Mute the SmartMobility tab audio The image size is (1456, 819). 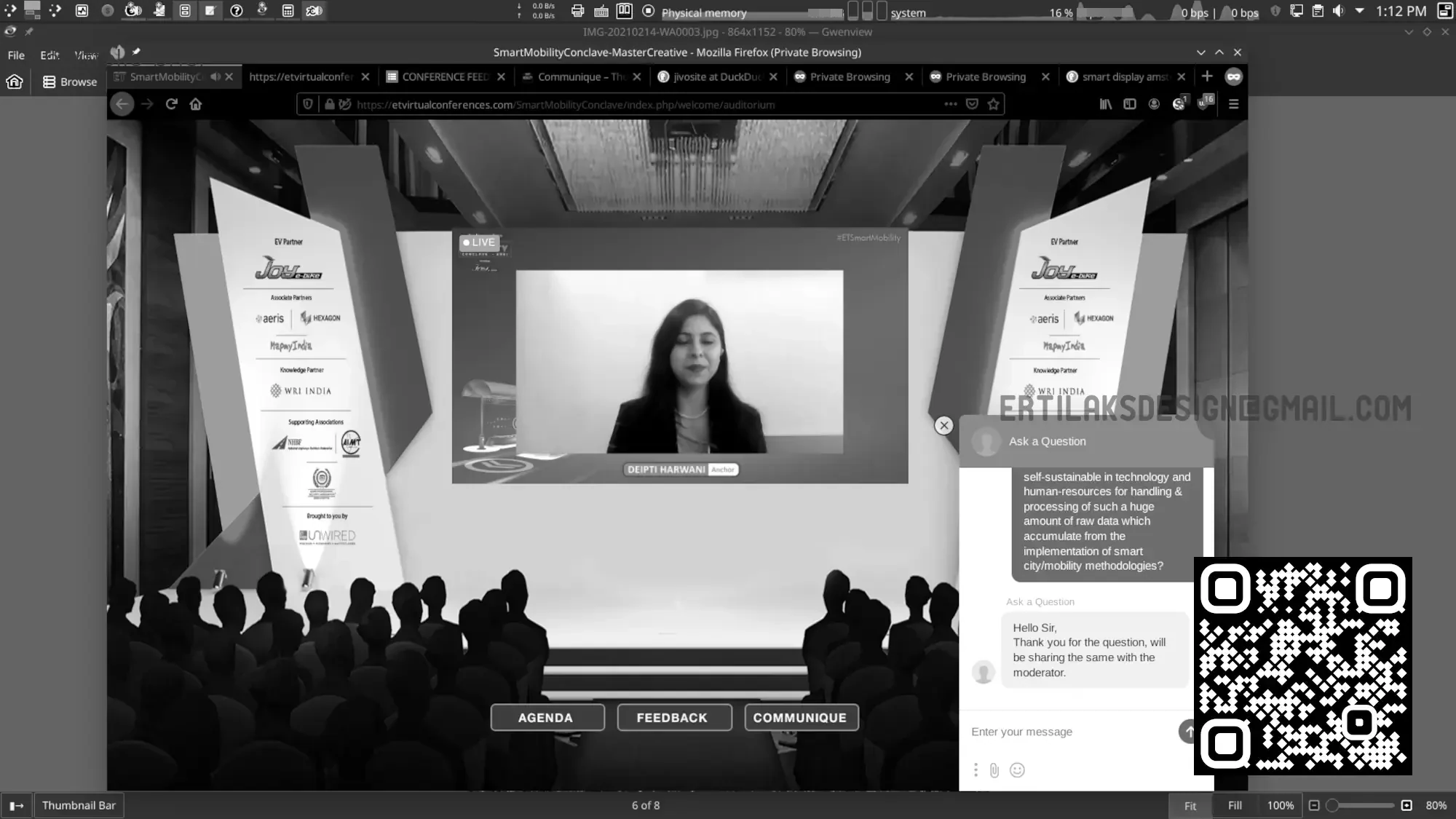pyautogui.click(x=215, y=76)
